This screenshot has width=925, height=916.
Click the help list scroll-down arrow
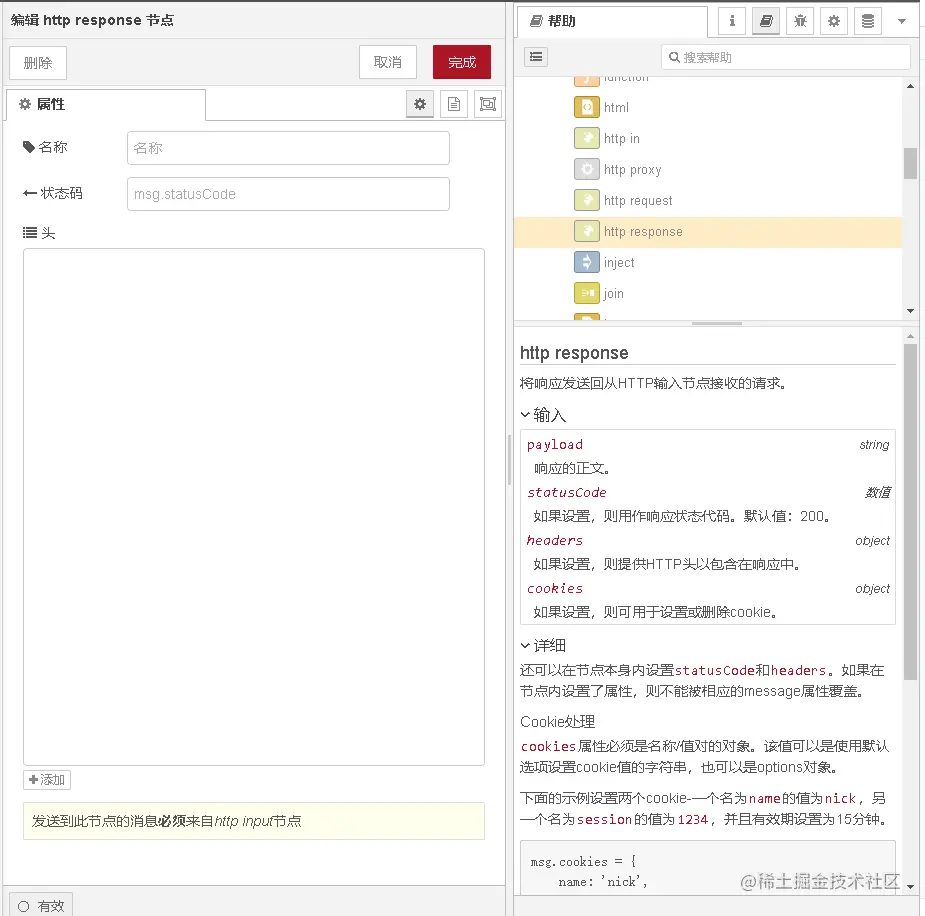[910, 311]
